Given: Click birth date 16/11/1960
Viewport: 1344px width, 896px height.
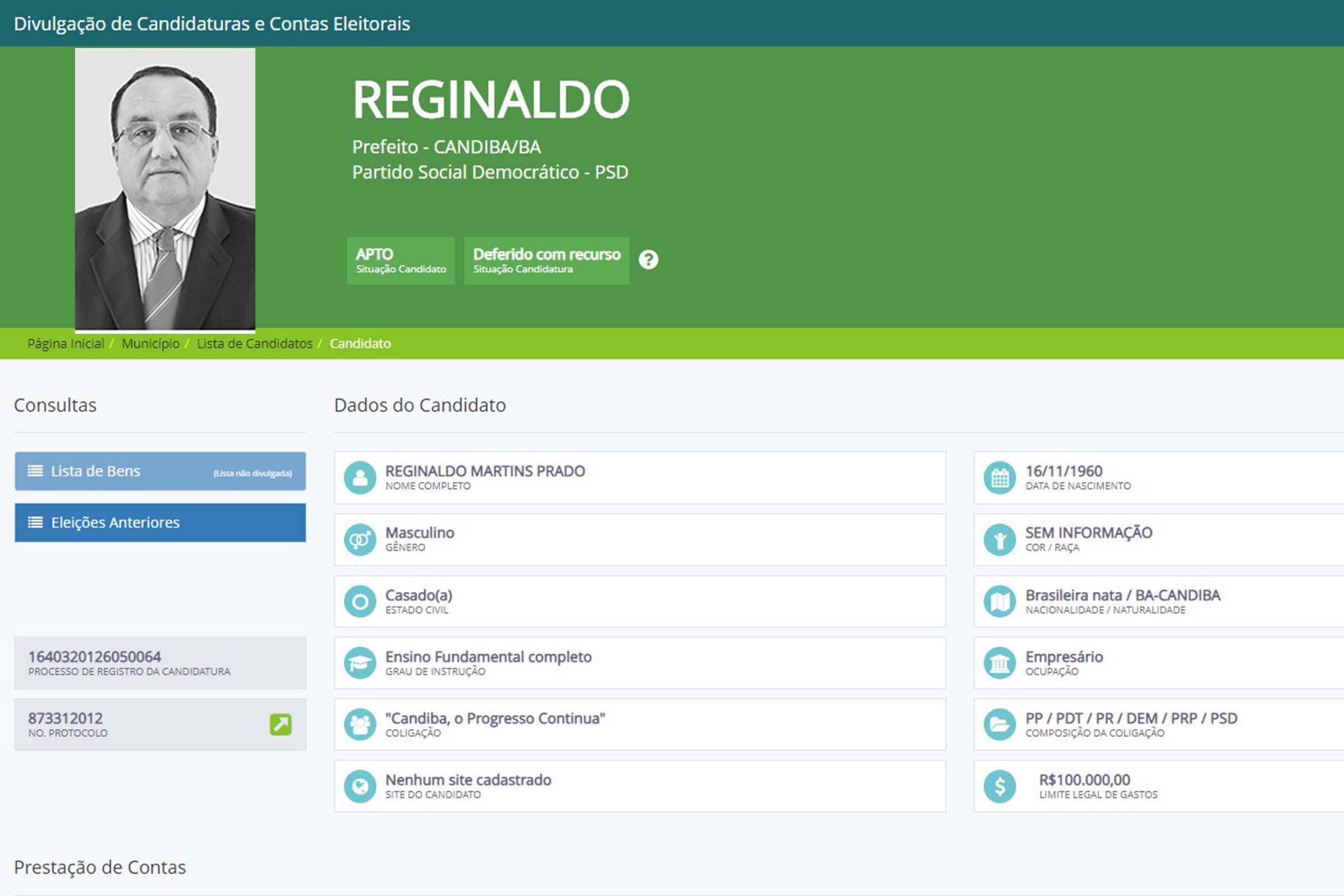Looking at the screenshot, I should click(x=1063, y=471).
